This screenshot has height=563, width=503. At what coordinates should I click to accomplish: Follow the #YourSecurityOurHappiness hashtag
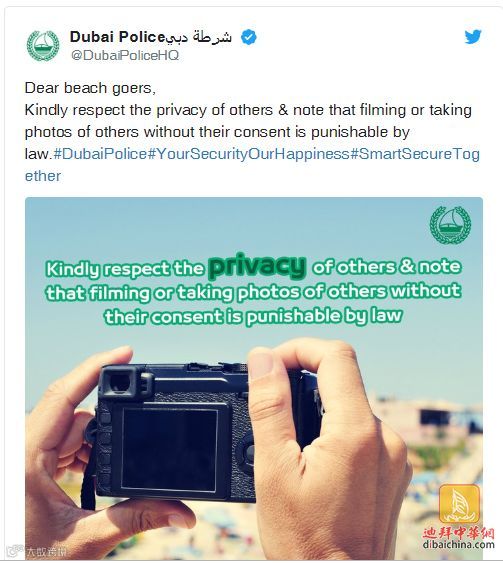(x=248, y=154)
